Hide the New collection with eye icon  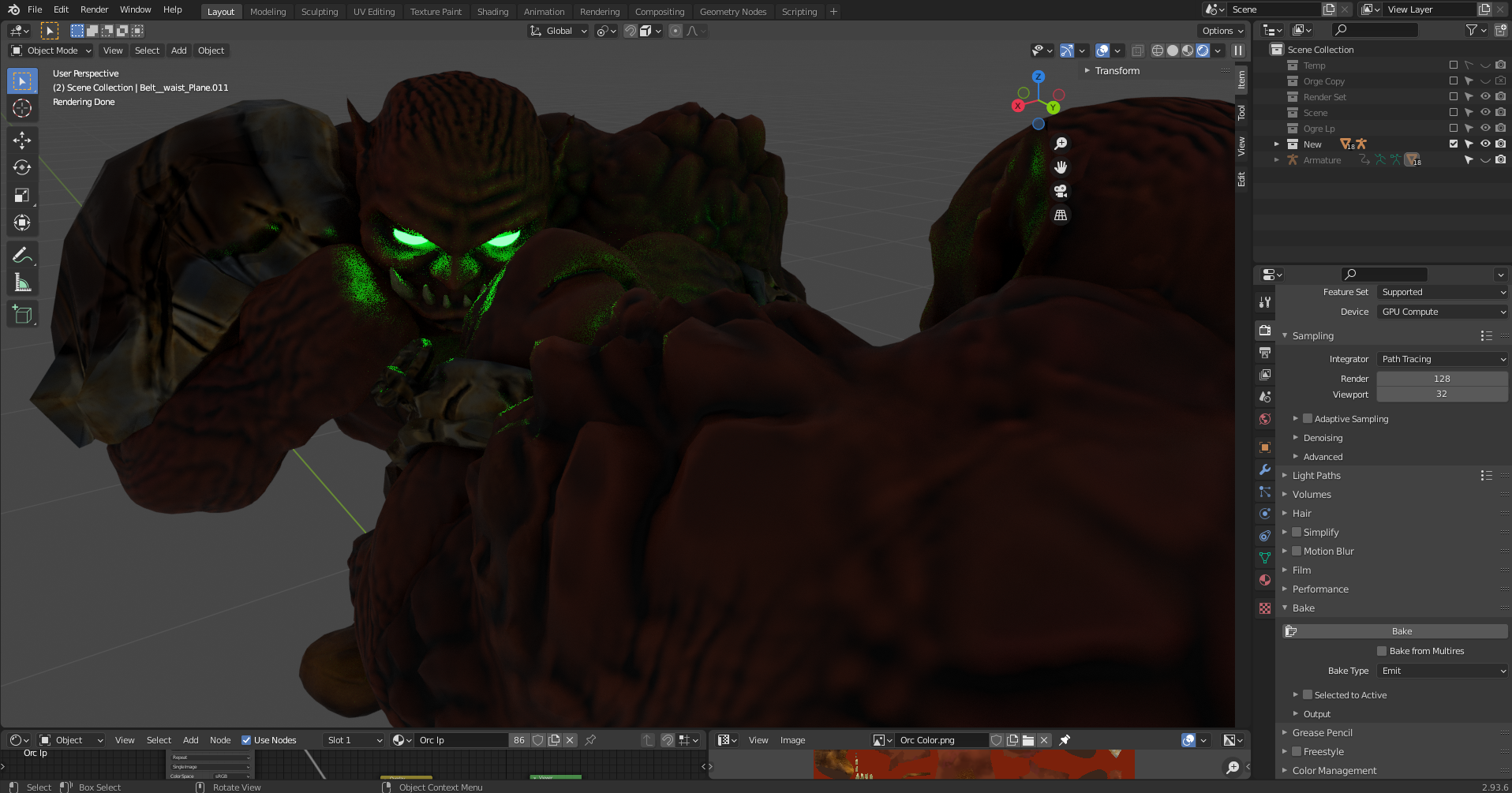(x=1485, y=144)
